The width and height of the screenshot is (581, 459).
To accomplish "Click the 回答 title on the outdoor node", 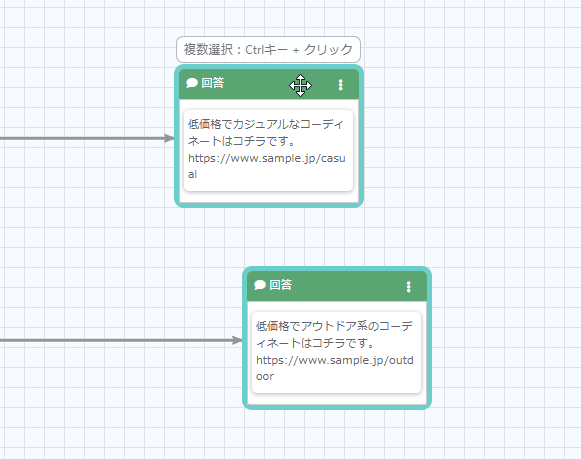I will click(280, 285).
